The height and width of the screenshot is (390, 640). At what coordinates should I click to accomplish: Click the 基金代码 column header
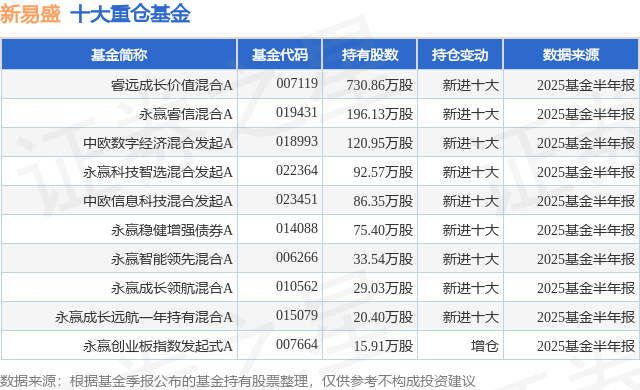(280, 55)
